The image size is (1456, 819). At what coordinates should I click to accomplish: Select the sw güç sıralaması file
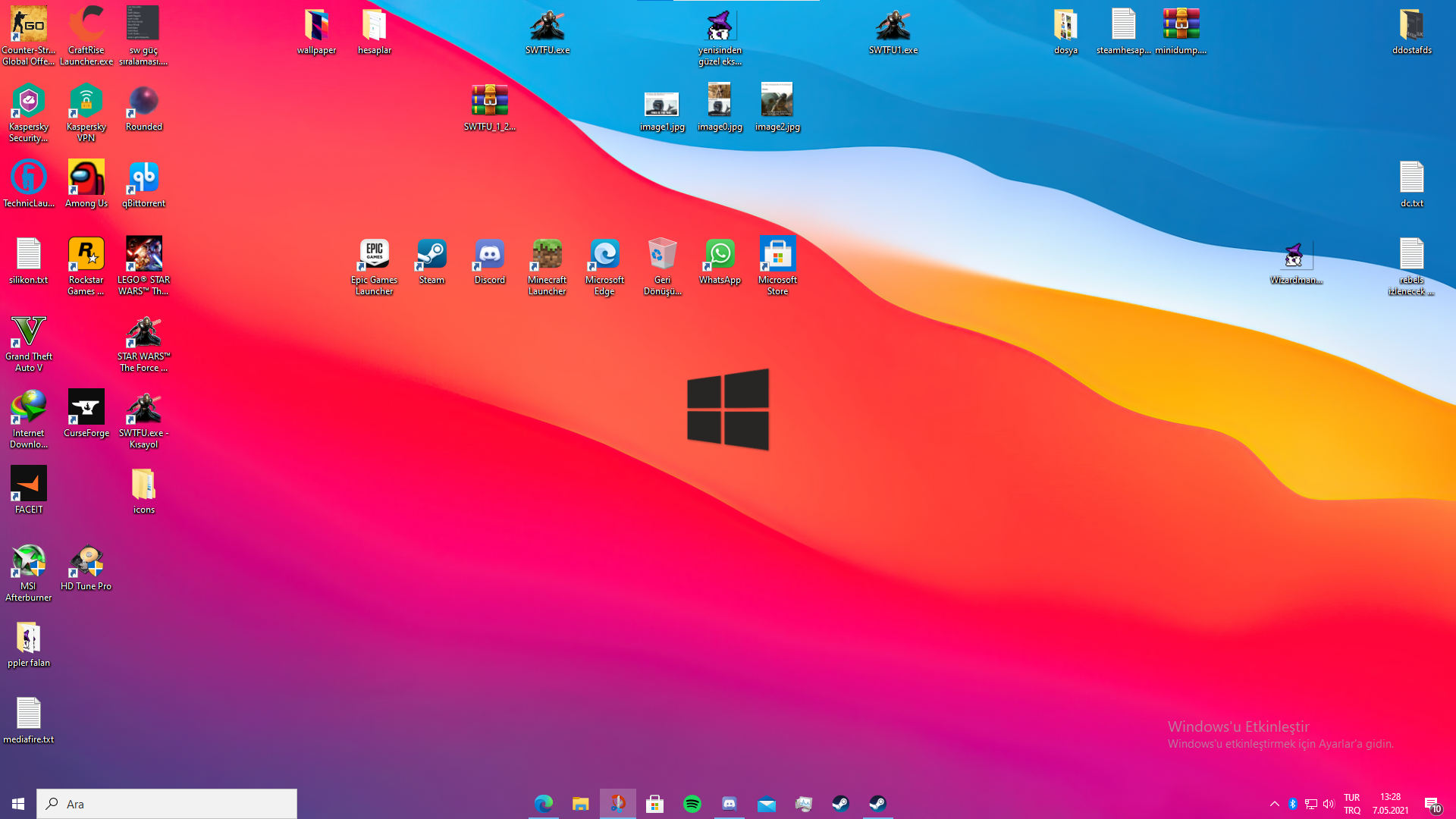144,36
